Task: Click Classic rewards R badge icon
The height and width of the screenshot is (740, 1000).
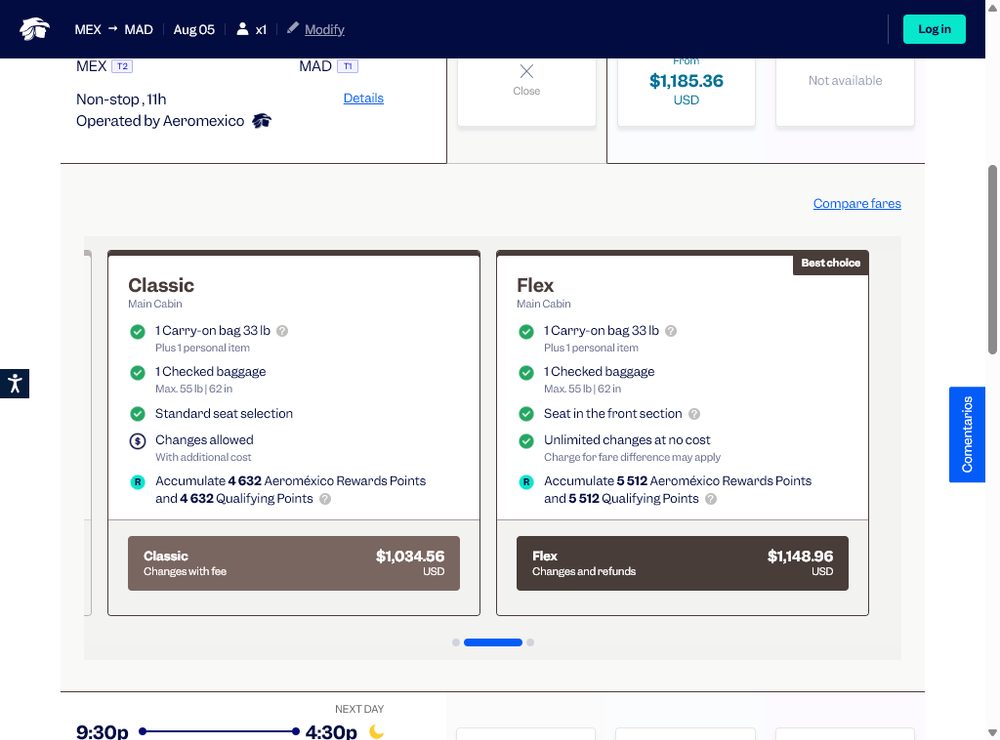Action: [137, 482]
